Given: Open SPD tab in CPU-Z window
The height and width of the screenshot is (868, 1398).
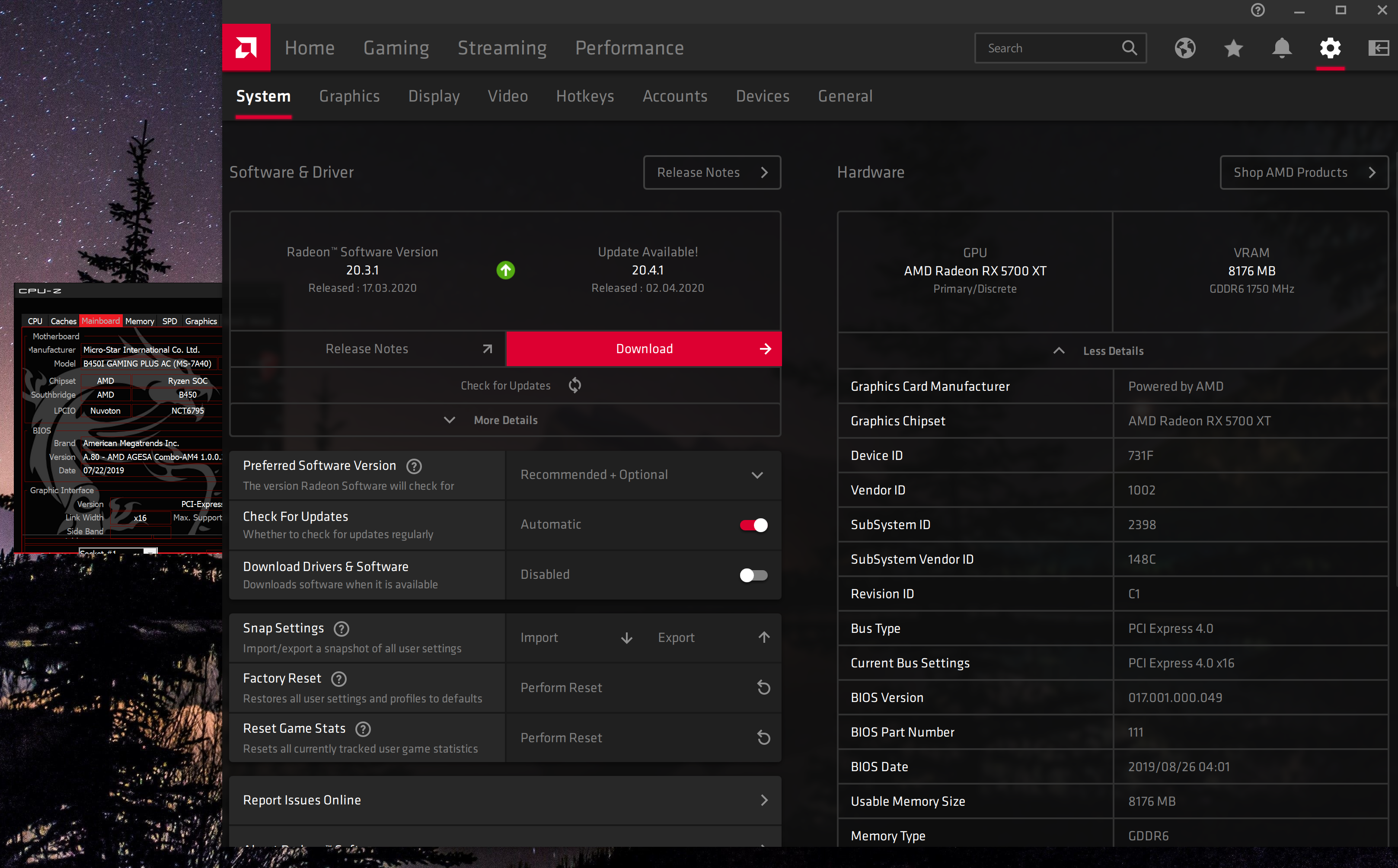Looking at the screenshot, I should point(169,322).
